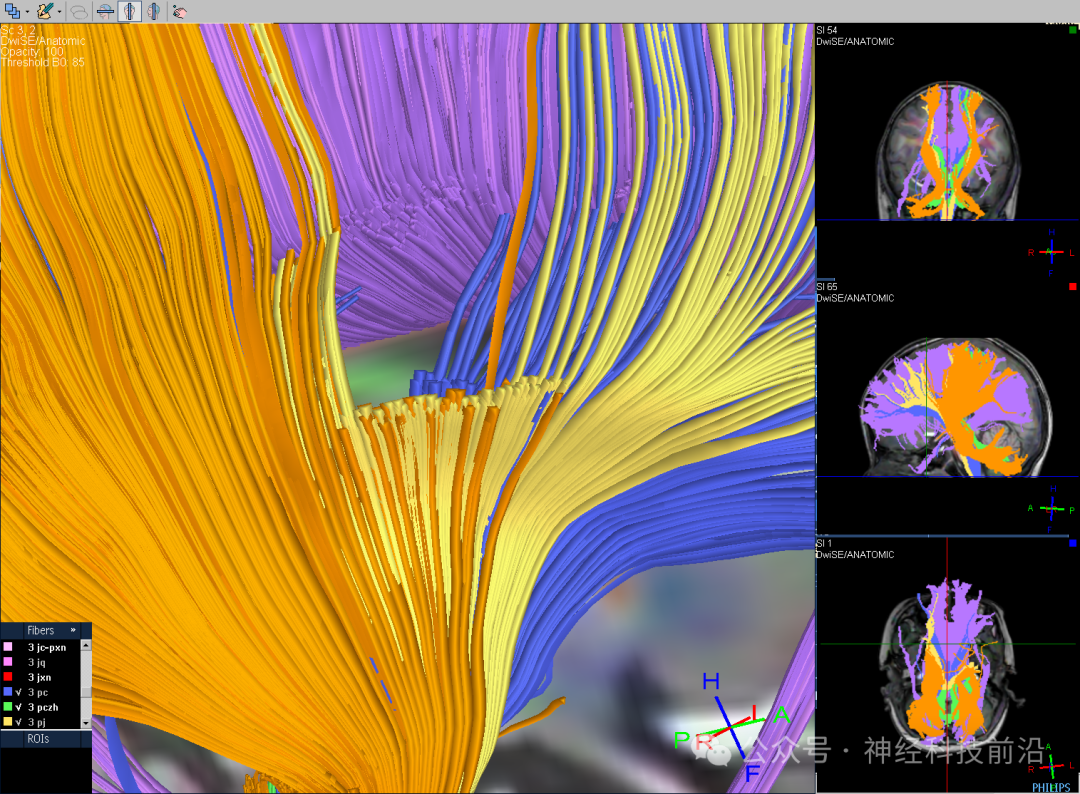The height and width of the screenshot is (794, 1080).
Task: Toggle visibility checkmark of 3 pj fiber
Action: click(19, 722)
